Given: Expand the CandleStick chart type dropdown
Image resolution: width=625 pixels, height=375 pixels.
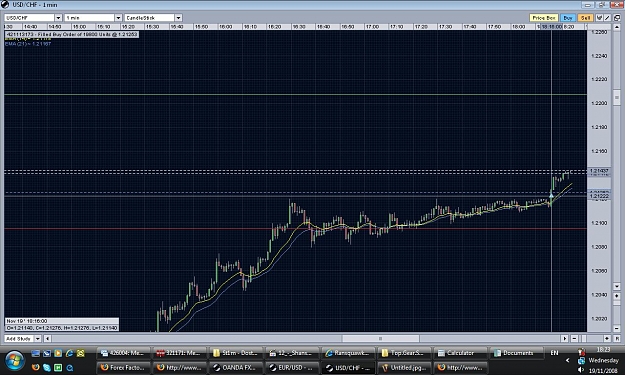Looking at the screenshot, I should point(178,18).
